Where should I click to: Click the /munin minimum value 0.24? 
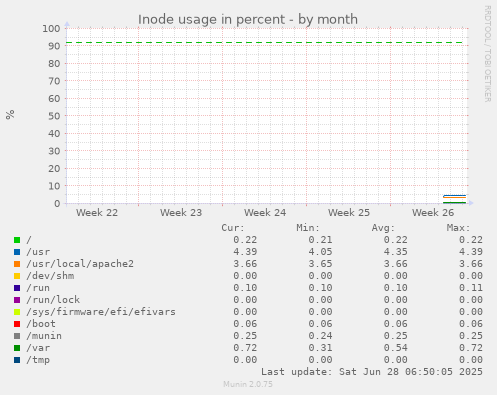tap(320, 336)
